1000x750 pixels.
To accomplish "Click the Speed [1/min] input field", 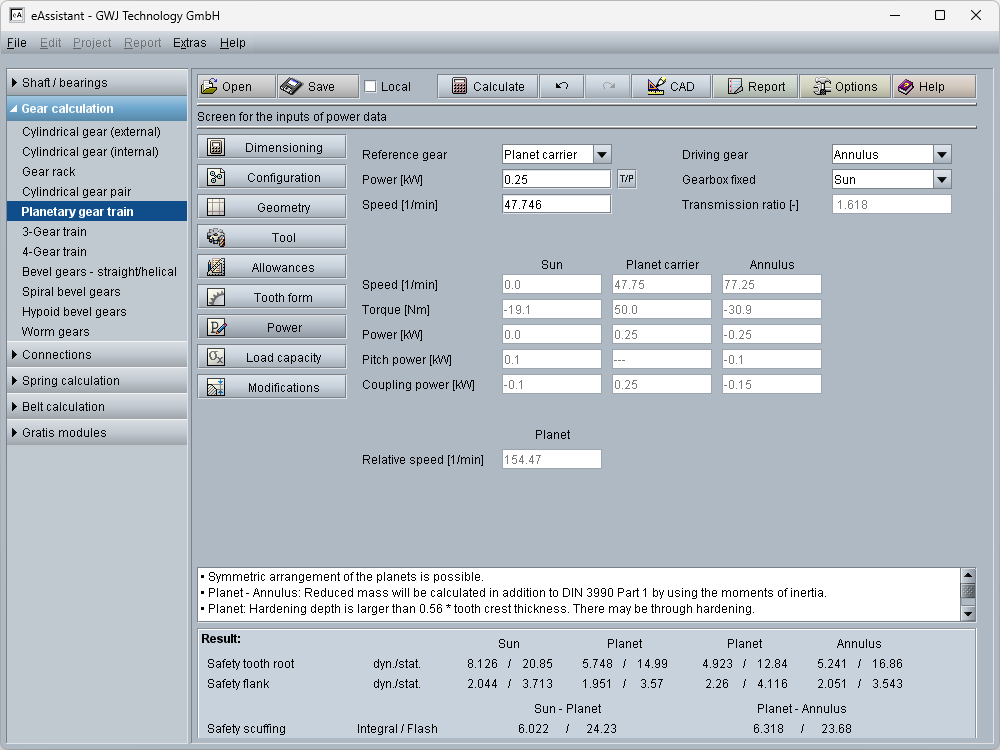I will click(x=556, y=204).
